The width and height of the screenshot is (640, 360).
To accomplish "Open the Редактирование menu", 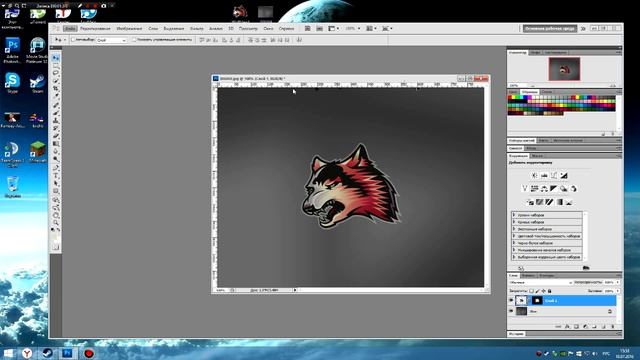I will (x=95, y=29).
